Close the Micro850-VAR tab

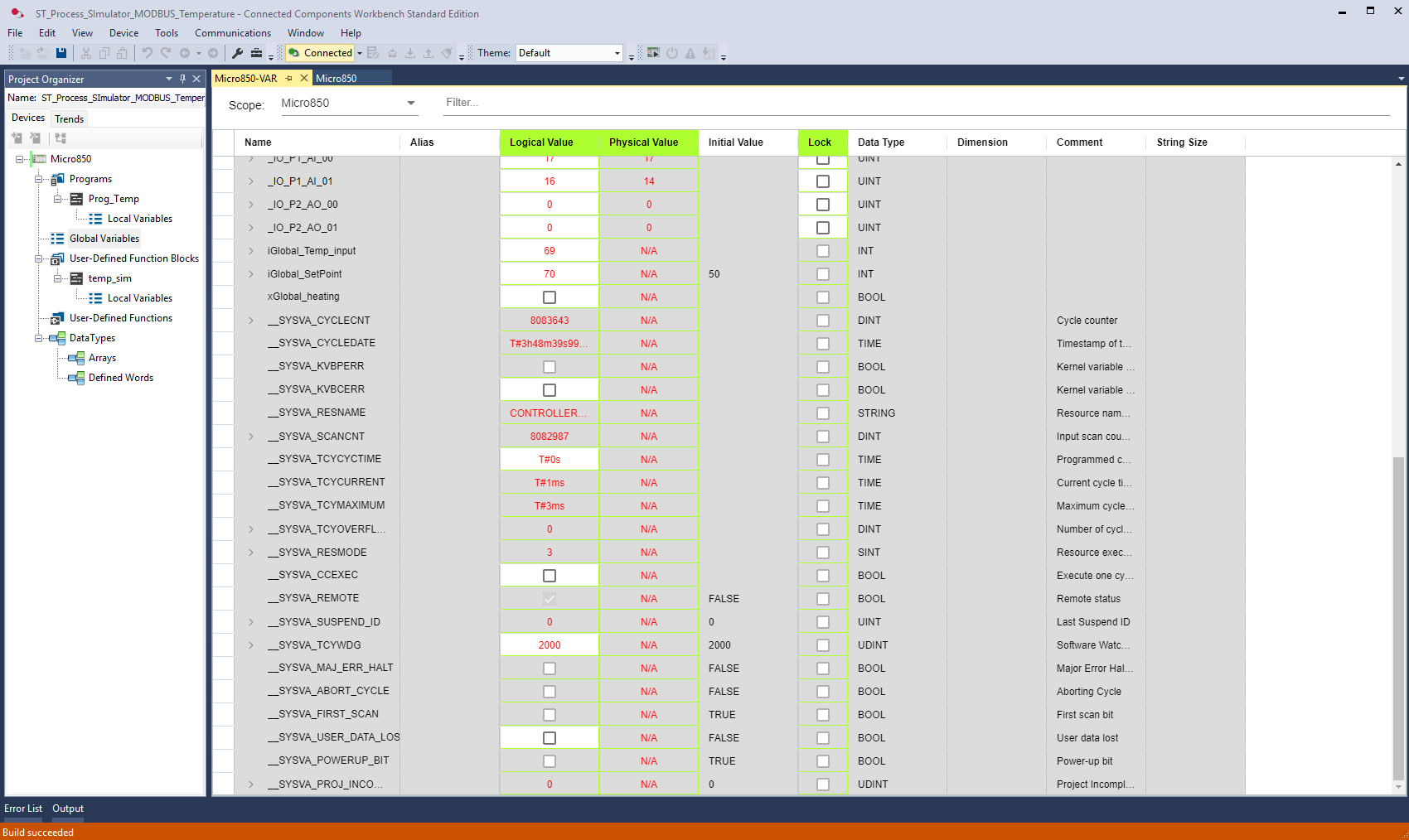point(304,78)
